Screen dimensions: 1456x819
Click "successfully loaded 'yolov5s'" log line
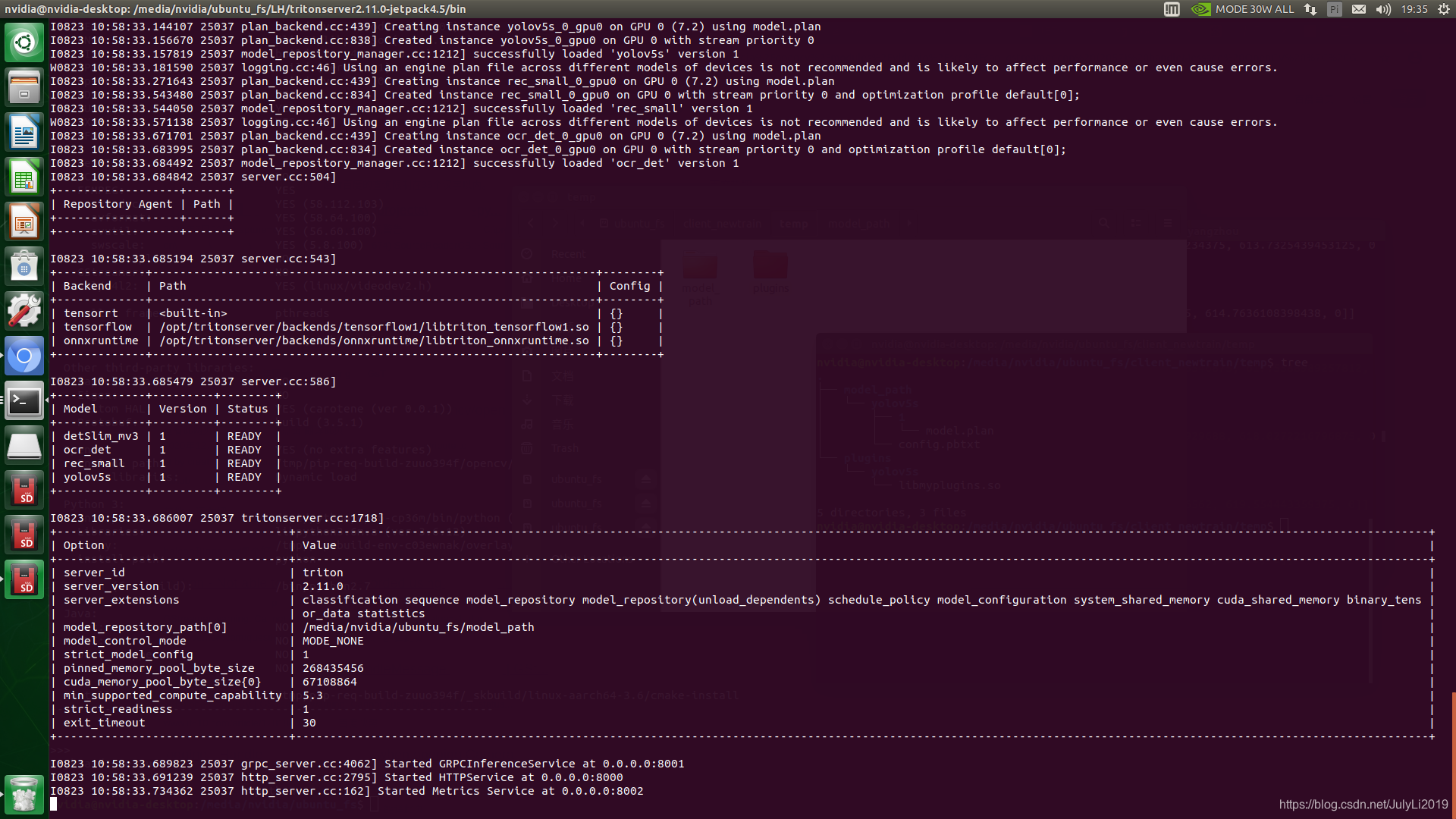click(394, 54)
